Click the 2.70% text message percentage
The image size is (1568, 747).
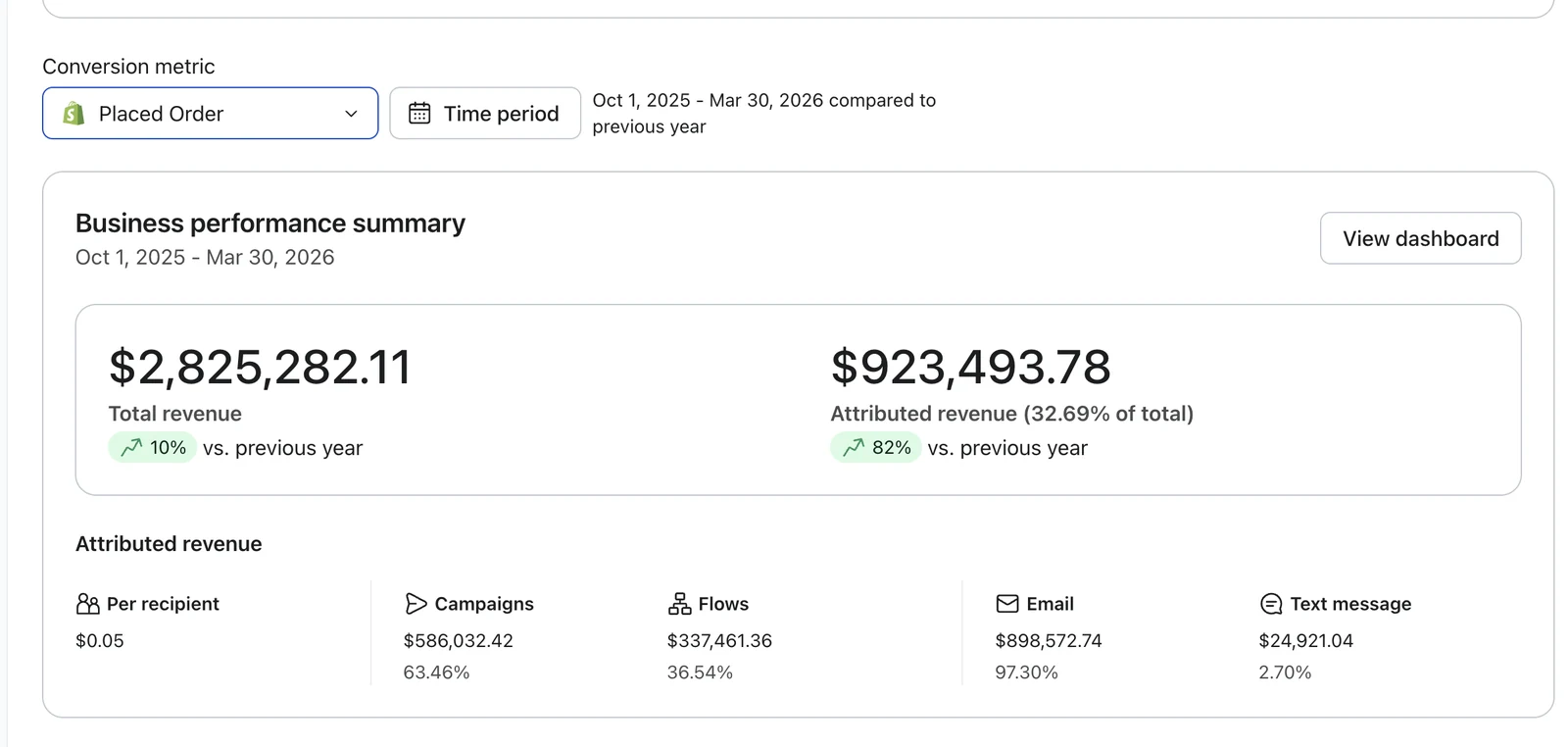point(1285,672)
